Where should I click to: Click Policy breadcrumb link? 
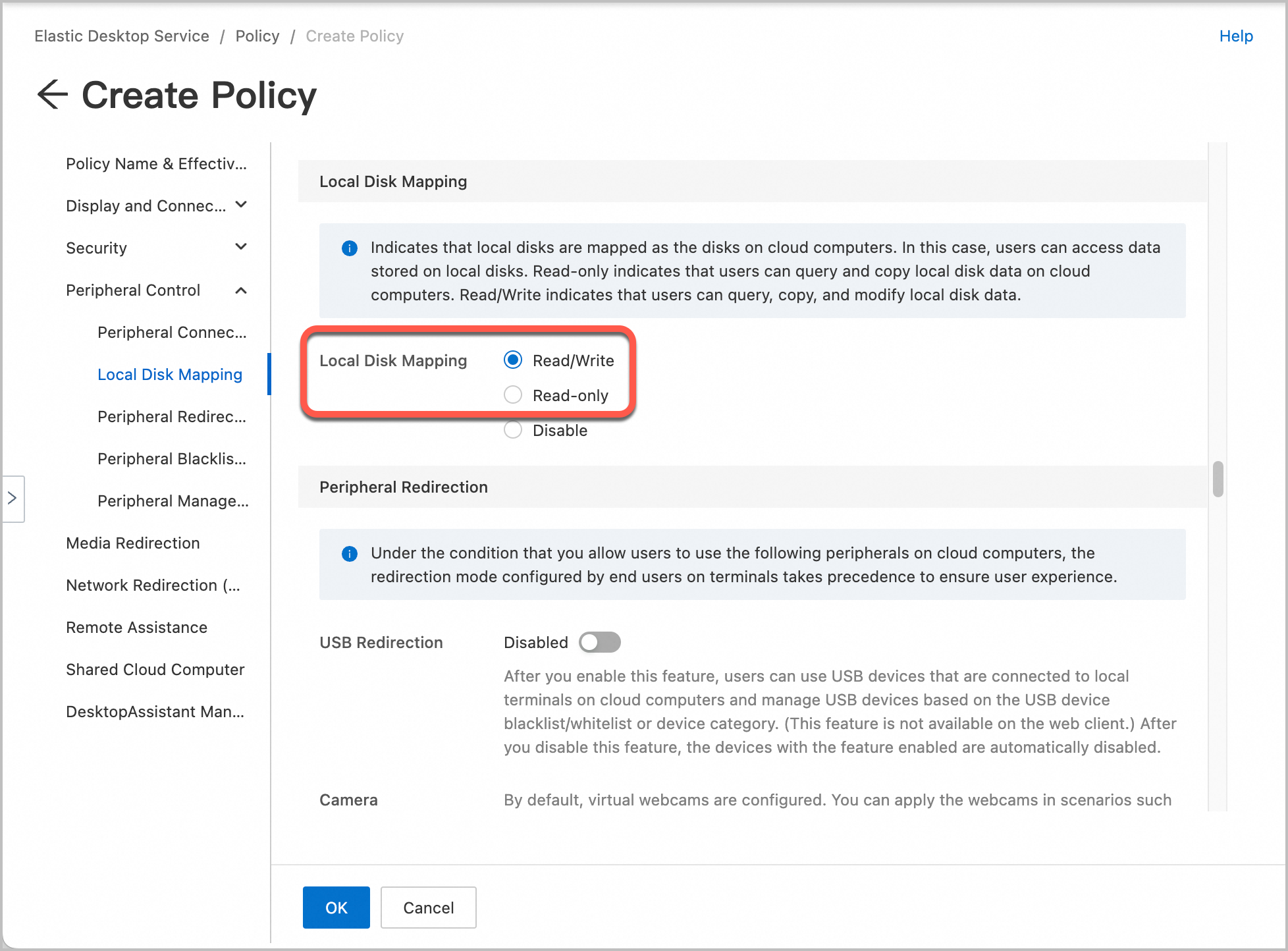click(x=257, y=36)
